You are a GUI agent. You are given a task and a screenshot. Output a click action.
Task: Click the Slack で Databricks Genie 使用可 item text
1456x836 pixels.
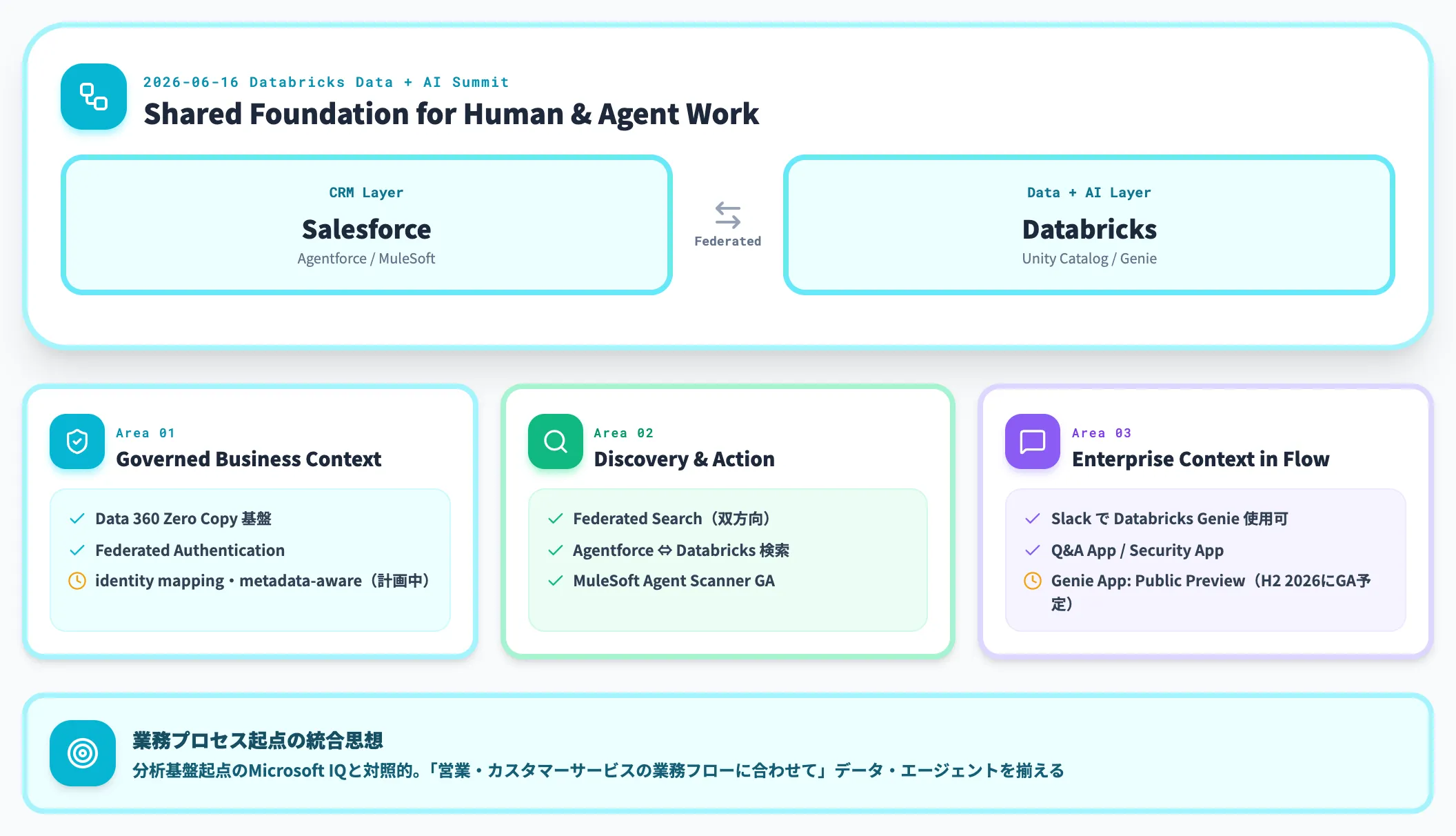tap(1169, 519)
